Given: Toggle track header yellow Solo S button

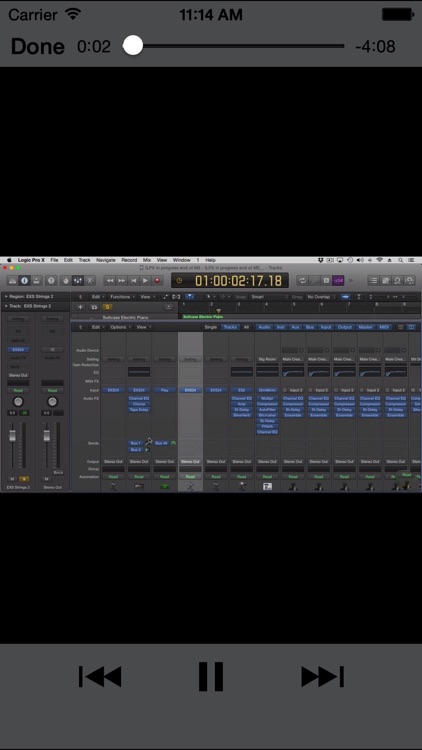Looking at the screenshot, I should coord(107,307).
